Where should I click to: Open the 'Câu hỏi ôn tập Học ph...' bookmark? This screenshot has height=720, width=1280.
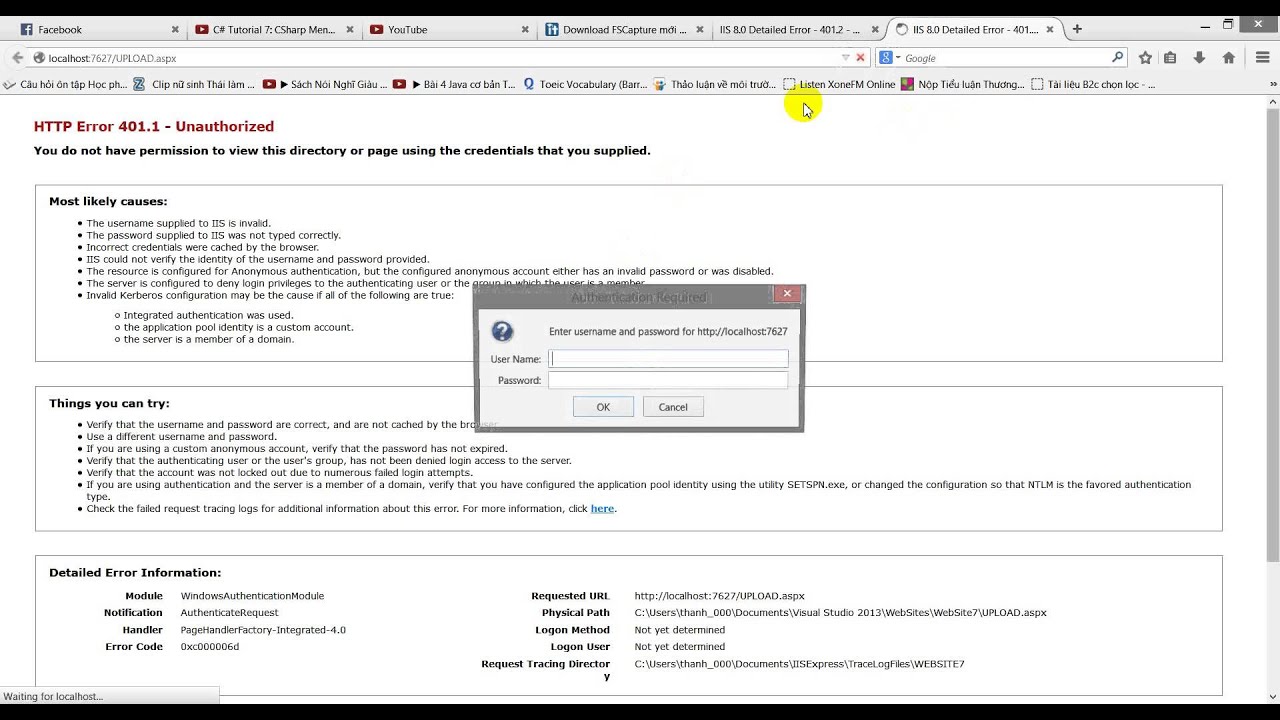(66, 85)
